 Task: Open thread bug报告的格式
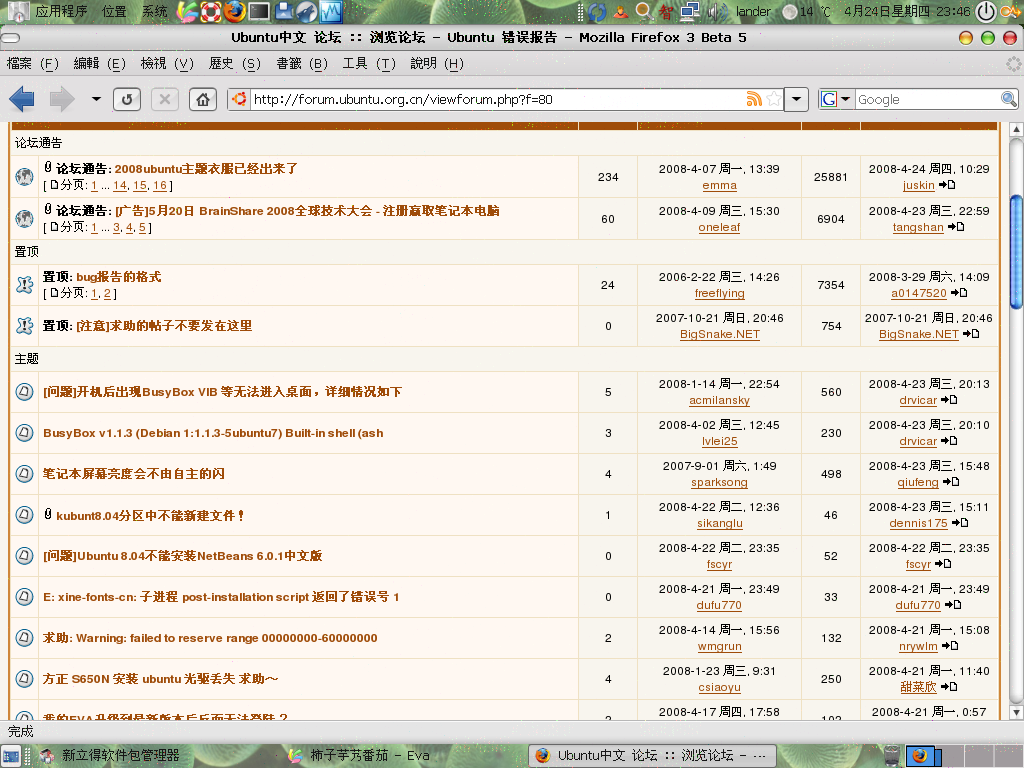118,277
